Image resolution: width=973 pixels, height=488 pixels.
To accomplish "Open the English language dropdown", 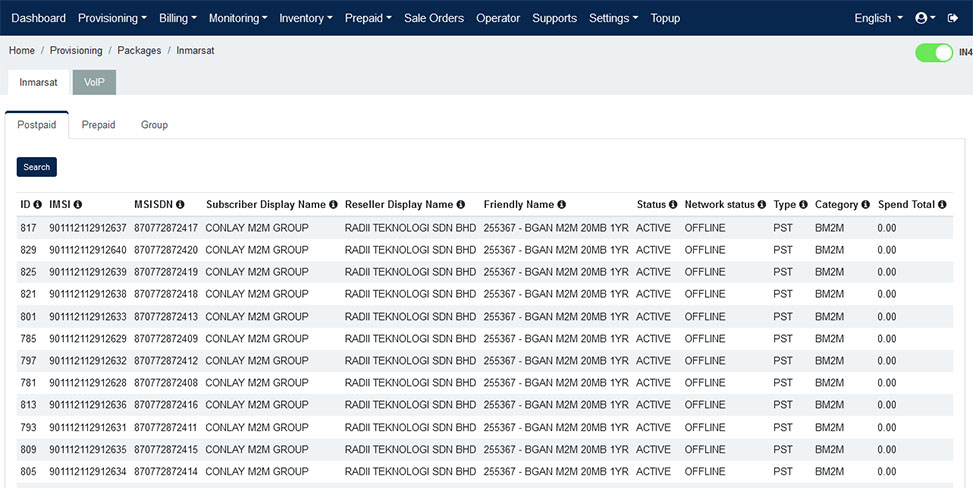I will tap(879, 18).
